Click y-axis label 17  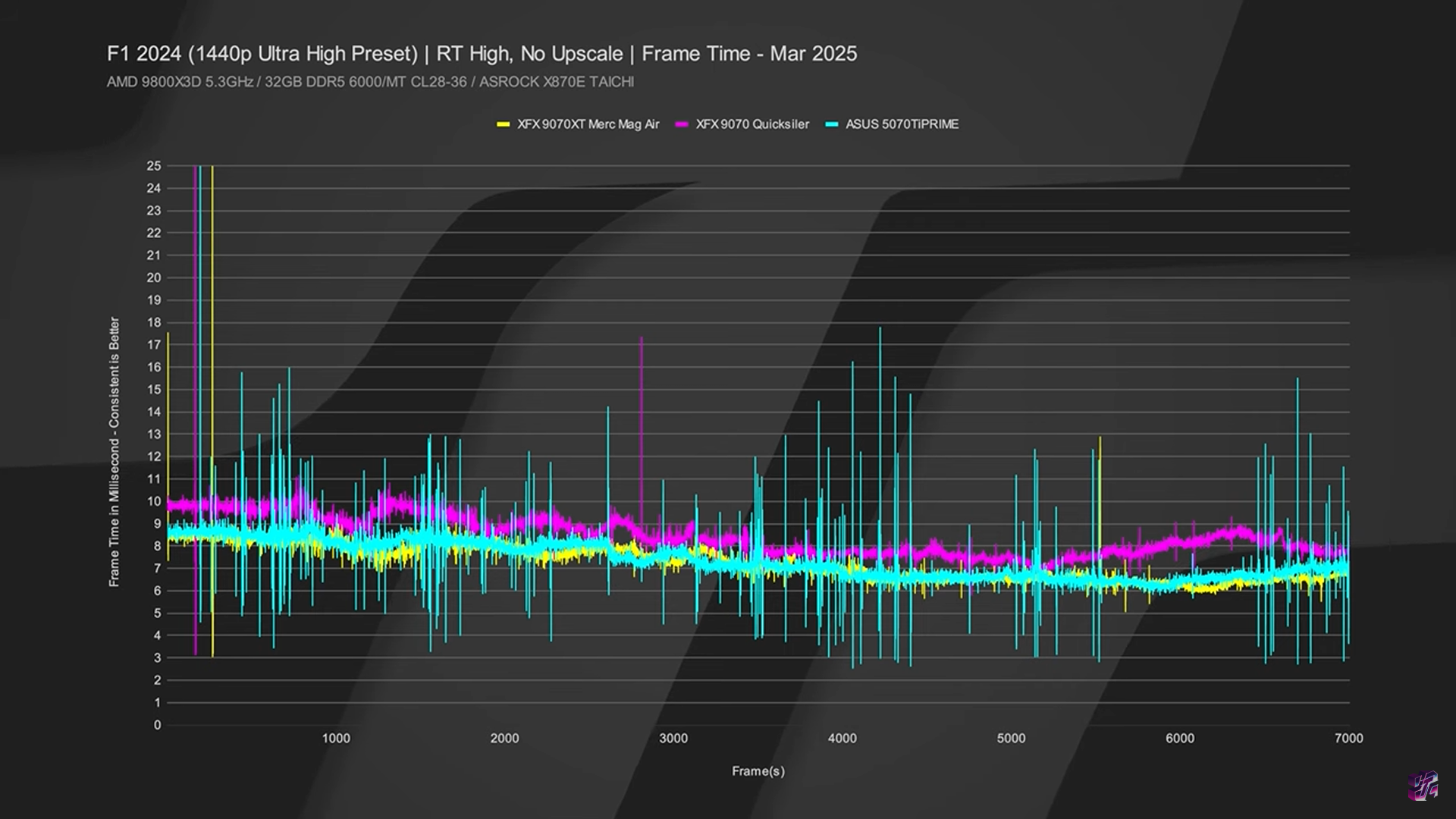(154, 345)
